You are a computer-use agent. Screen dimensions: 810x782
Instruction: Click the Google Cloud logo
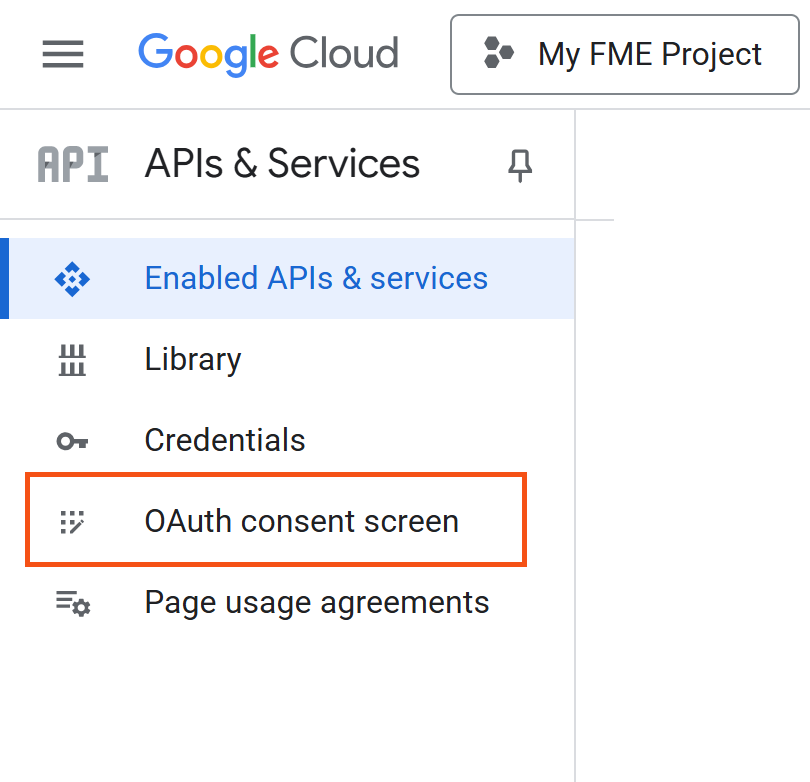(268, 54)
